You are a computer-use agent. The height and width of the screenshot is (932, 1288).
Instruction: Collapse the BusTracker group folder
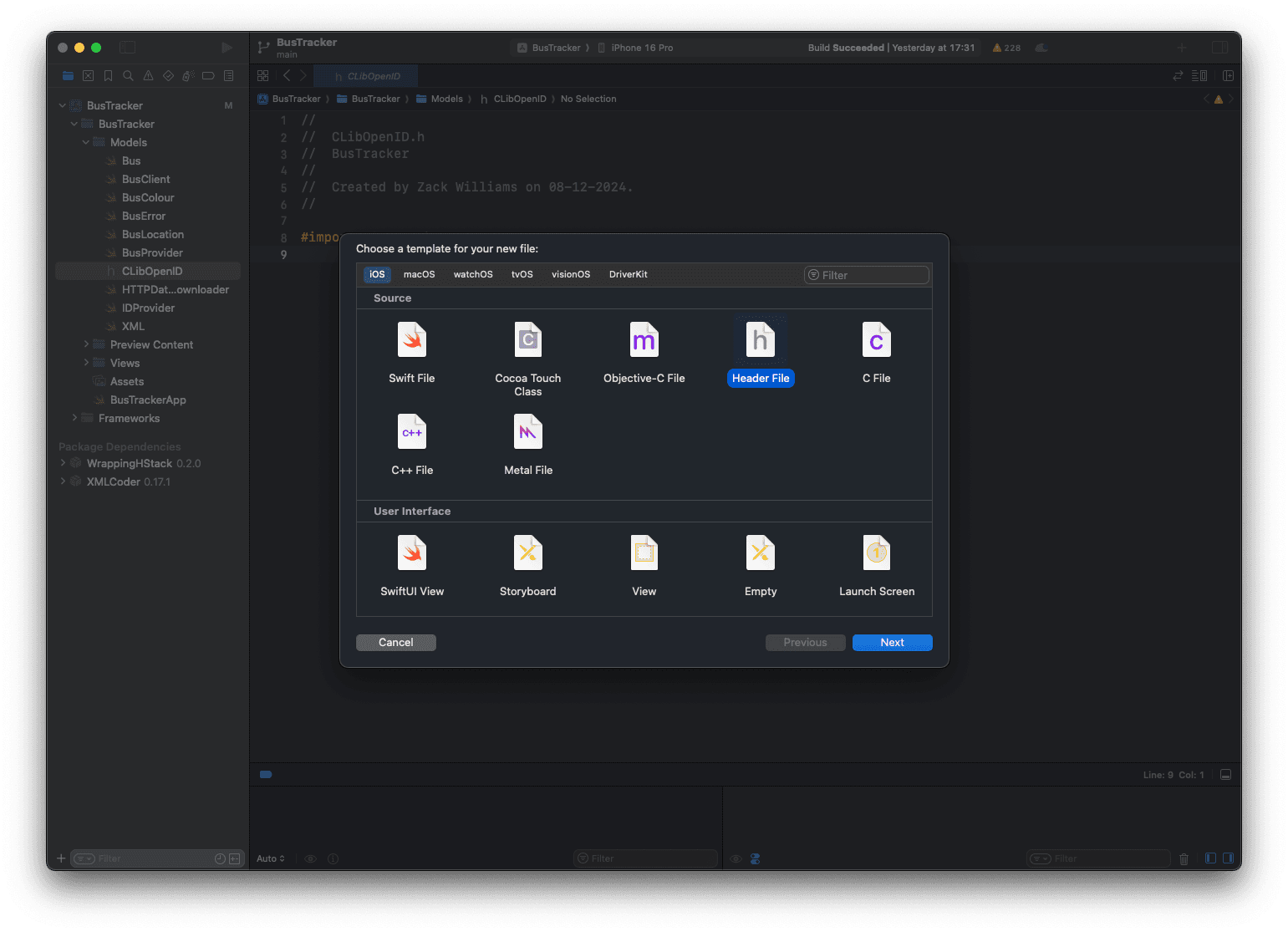click(x=74, y=124)
